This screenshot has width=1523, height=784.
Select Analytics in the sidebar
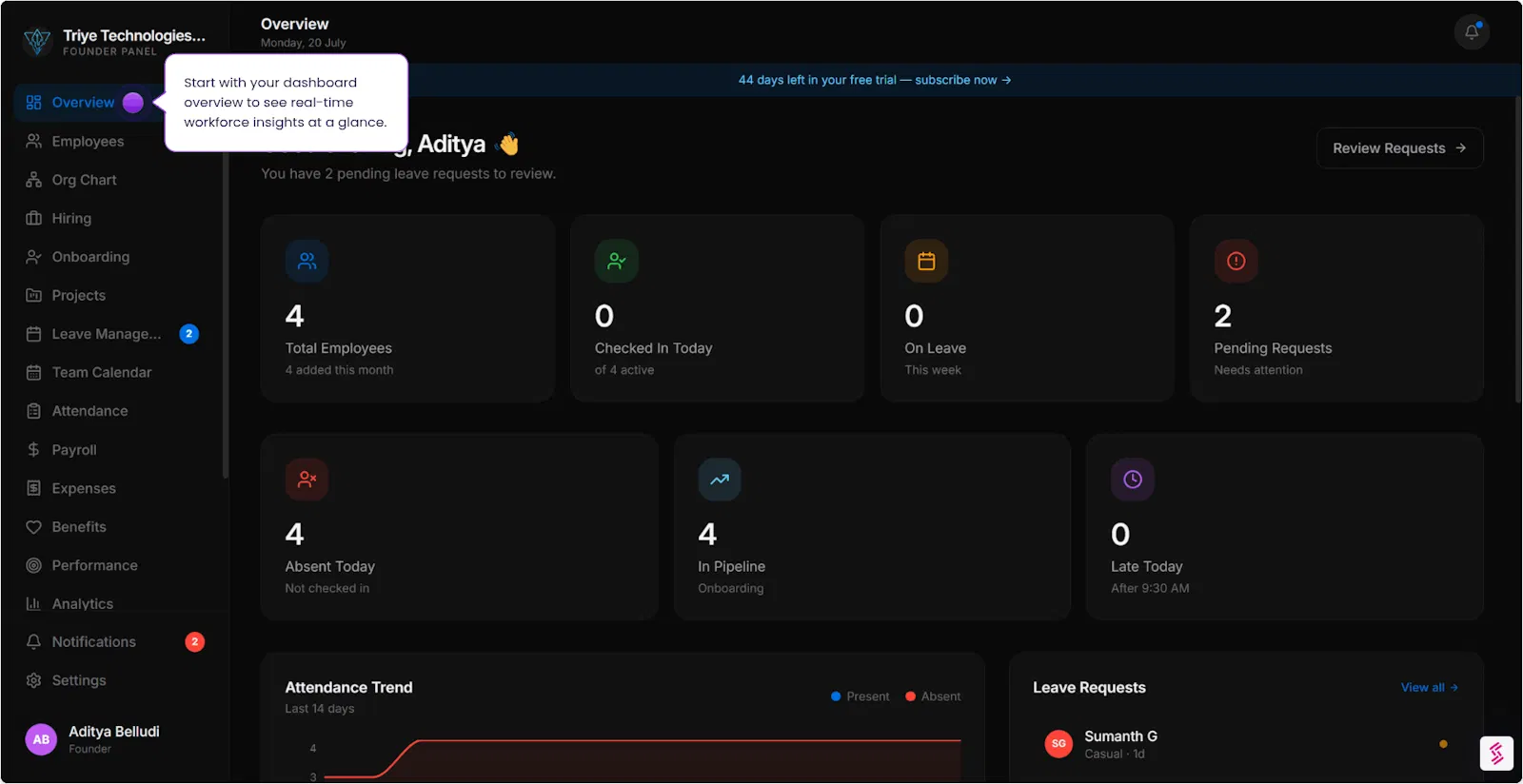114,603
